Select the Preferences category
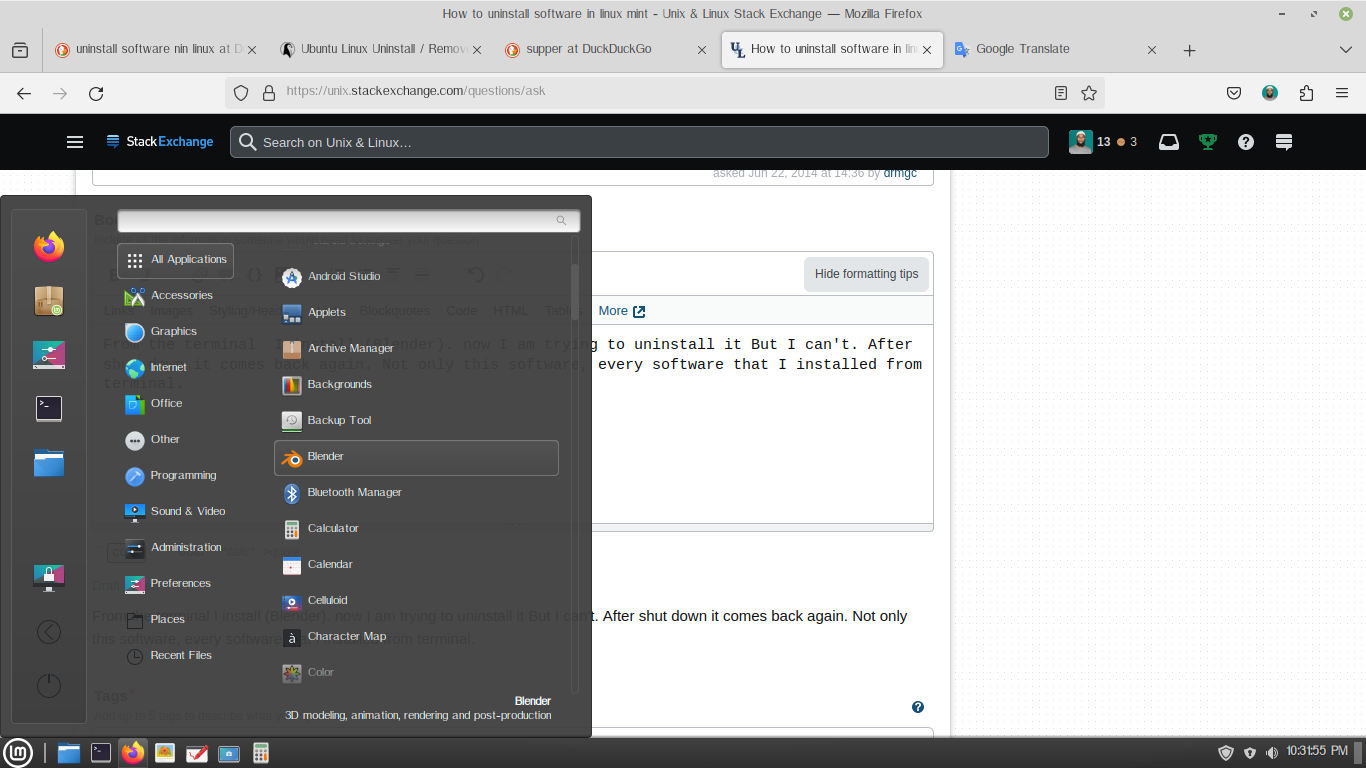This screenshot has height=768, width=1366. [x=176, y=584]
